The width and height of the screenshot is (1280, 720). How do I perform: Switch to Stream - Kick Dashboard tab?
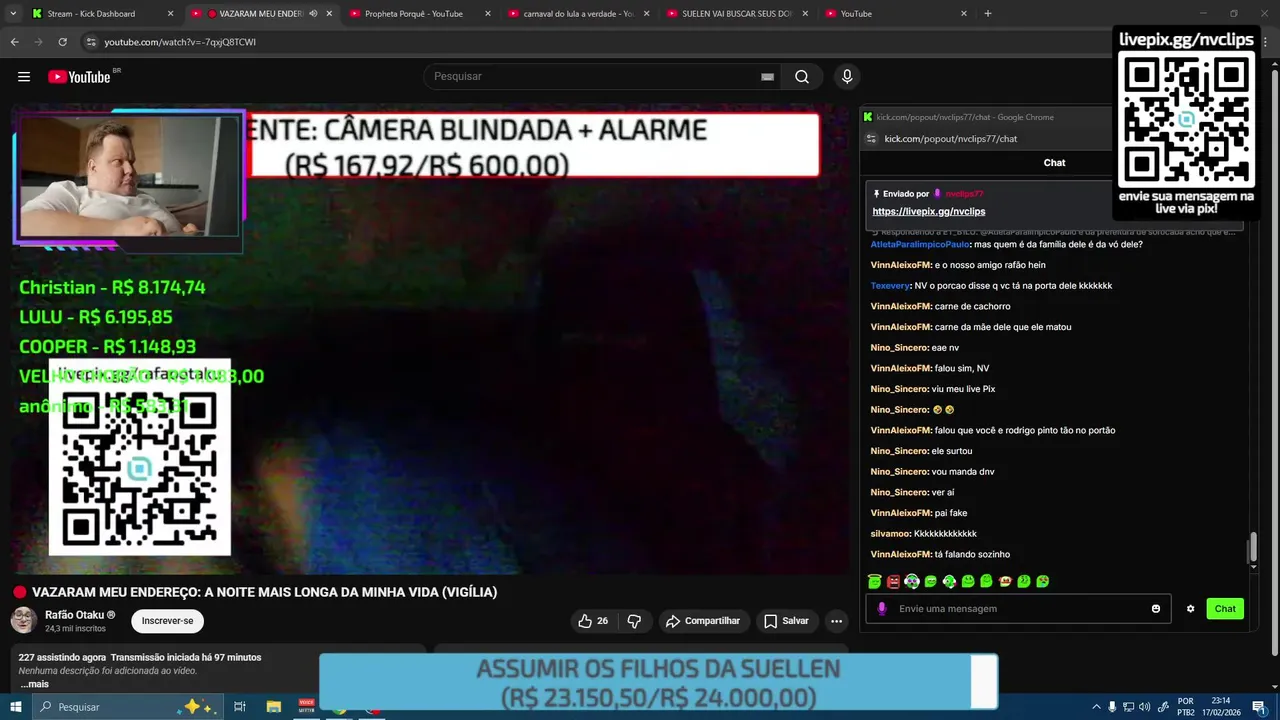tap(100, 14)
